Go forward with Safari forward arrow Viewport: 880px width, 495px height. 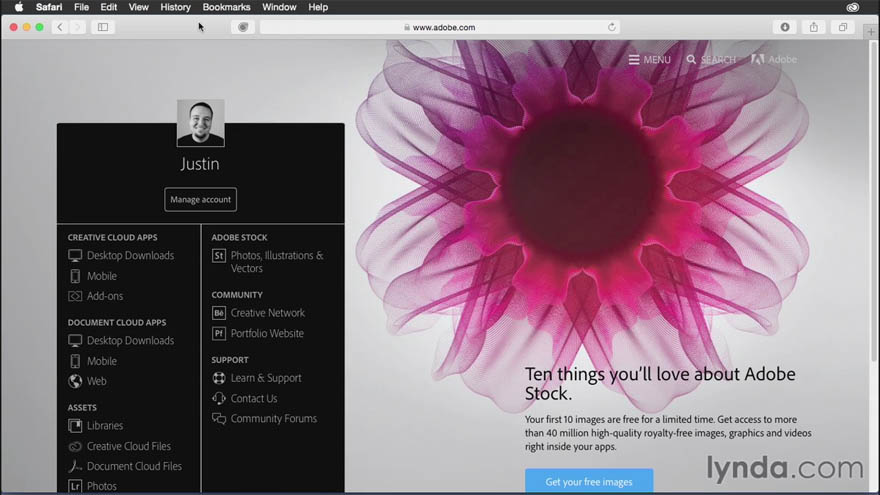point(77,27)
